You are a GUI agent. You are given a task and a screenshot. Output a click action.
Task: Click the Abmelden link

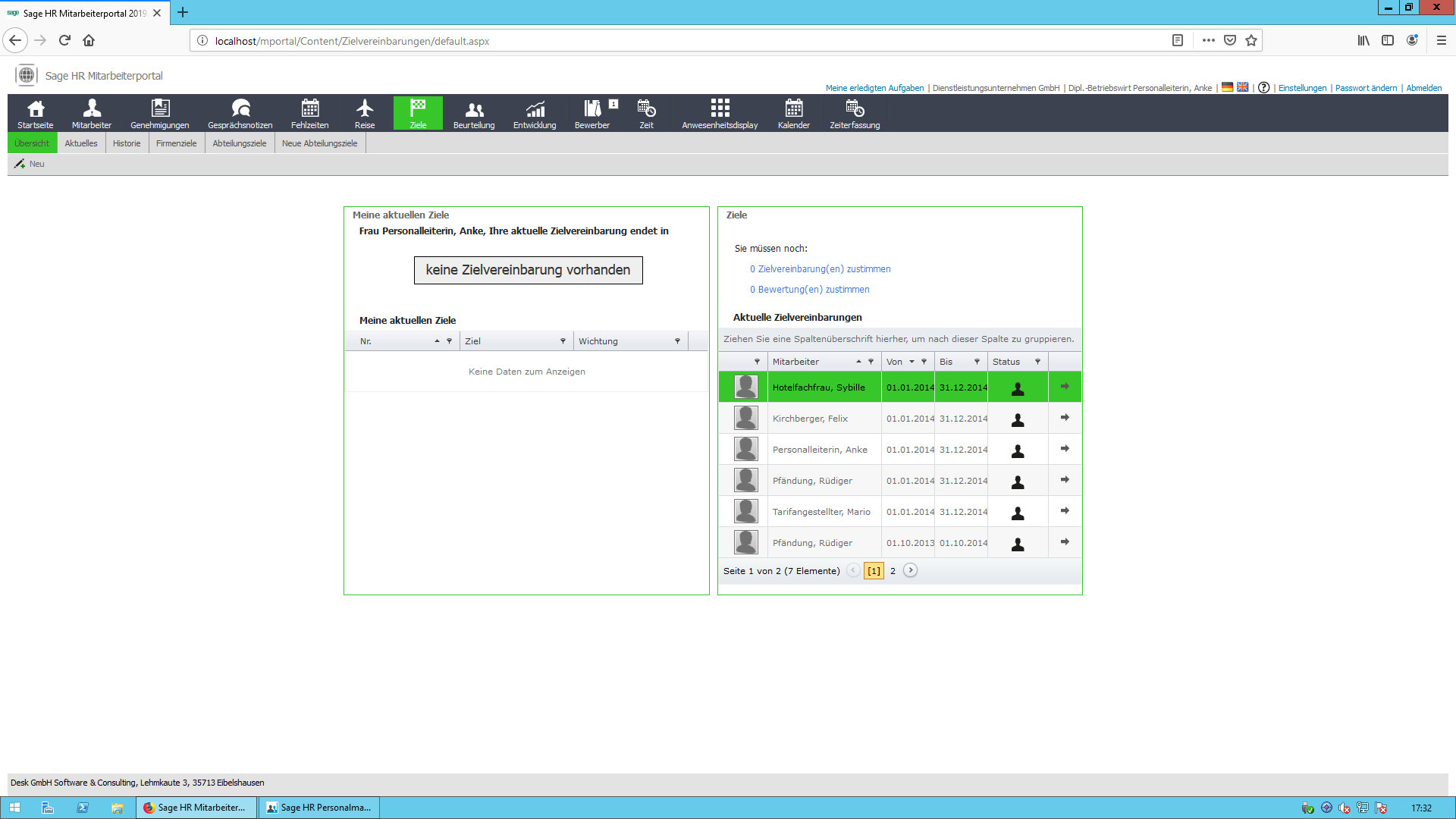click(1423, 88)
